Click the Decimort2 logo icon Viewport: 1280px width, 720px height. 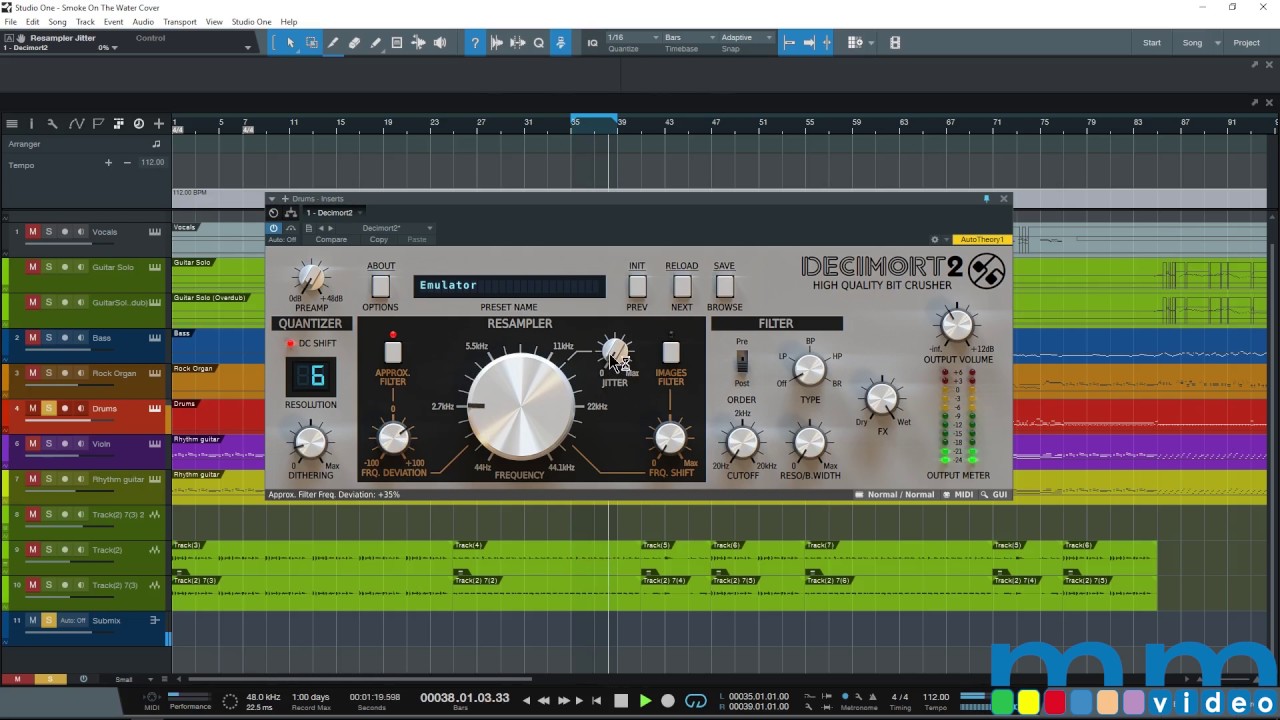[988, 271]
